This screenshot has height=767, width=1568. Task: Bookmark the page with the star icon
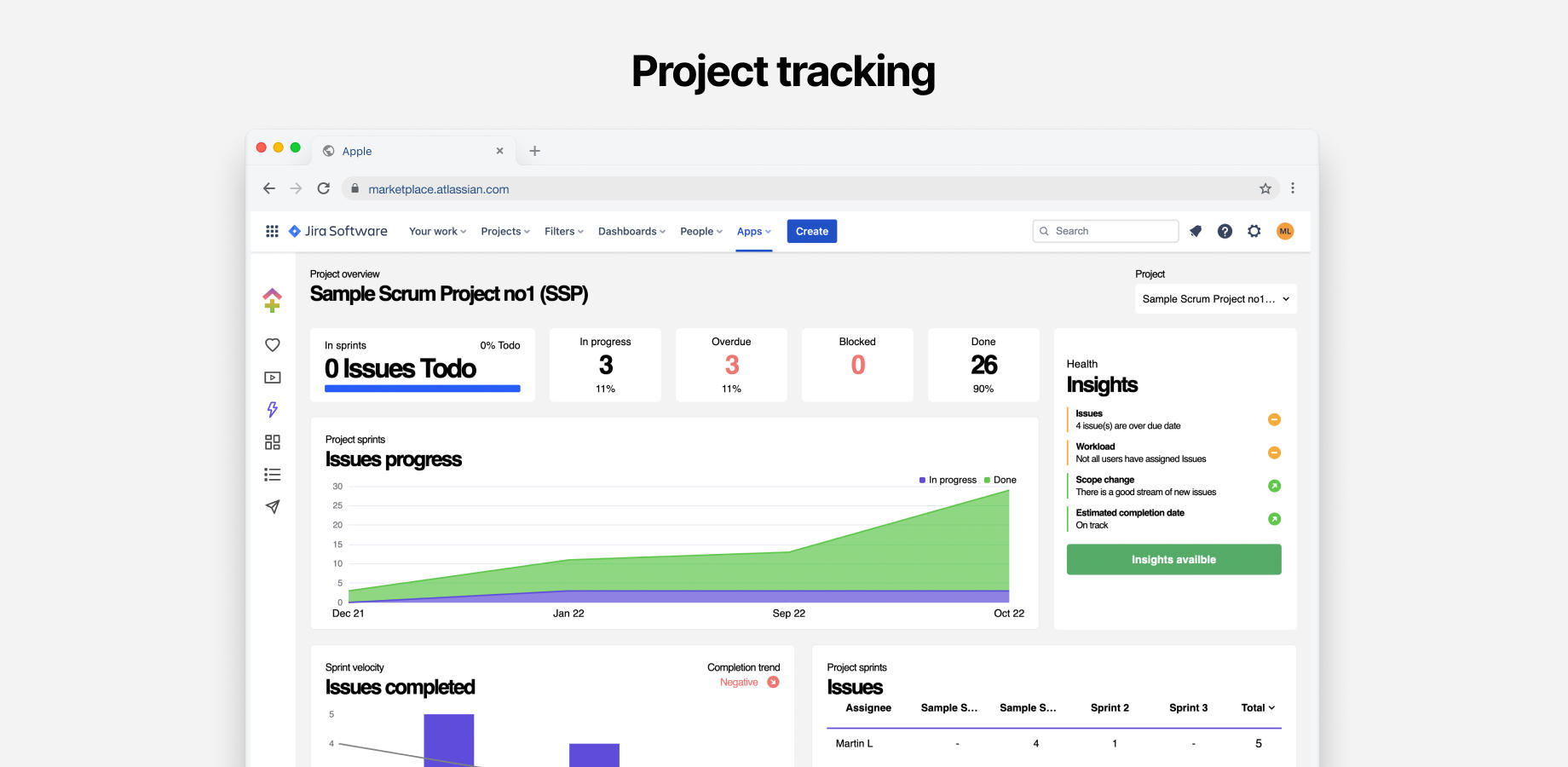point(1265,188)
